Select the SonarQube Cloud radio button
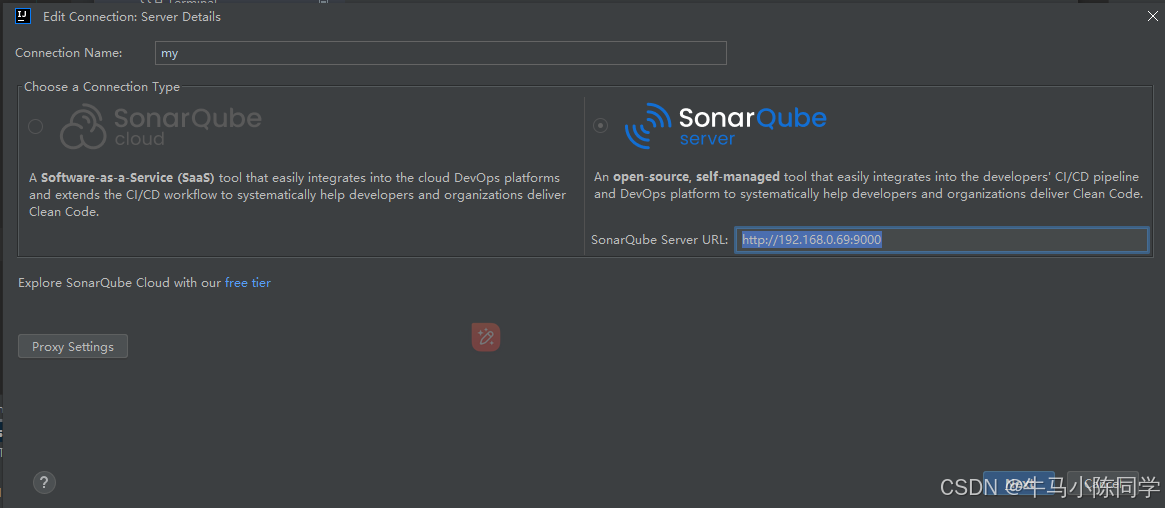The height and width of the screenshot is (508, 1165). pos(36,126)
